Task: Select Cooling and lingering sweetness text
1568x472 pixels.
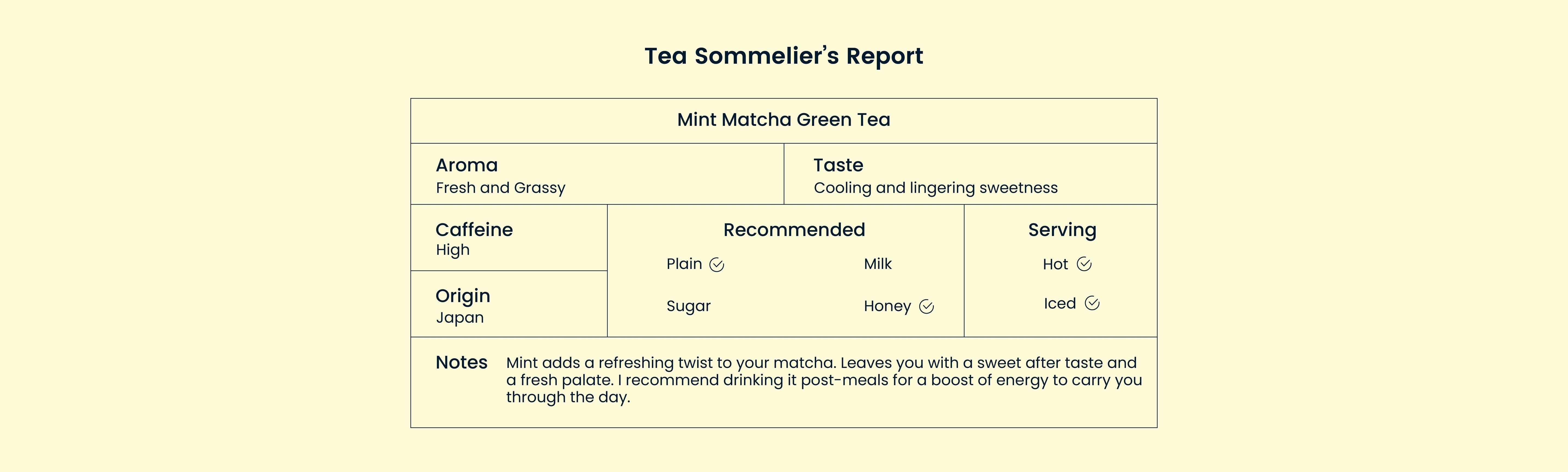Action: coord(935,188)
